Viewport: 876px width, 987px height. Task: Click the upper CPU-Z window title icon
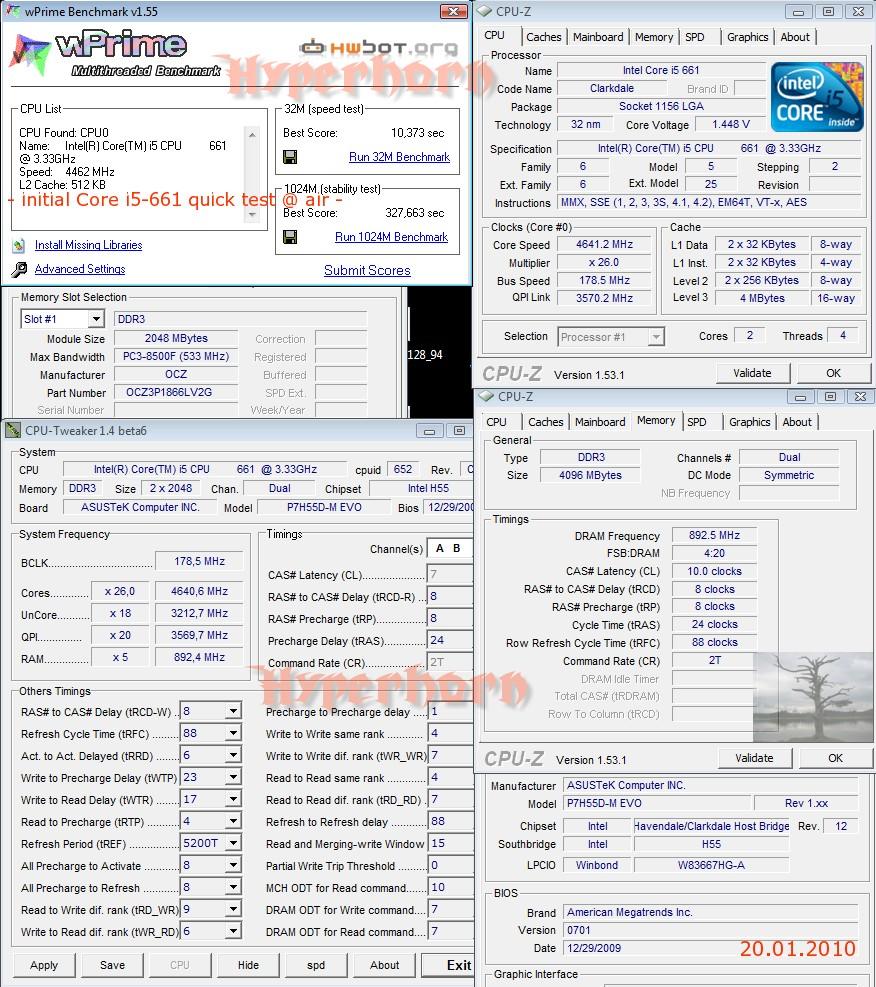click(484, 11)
